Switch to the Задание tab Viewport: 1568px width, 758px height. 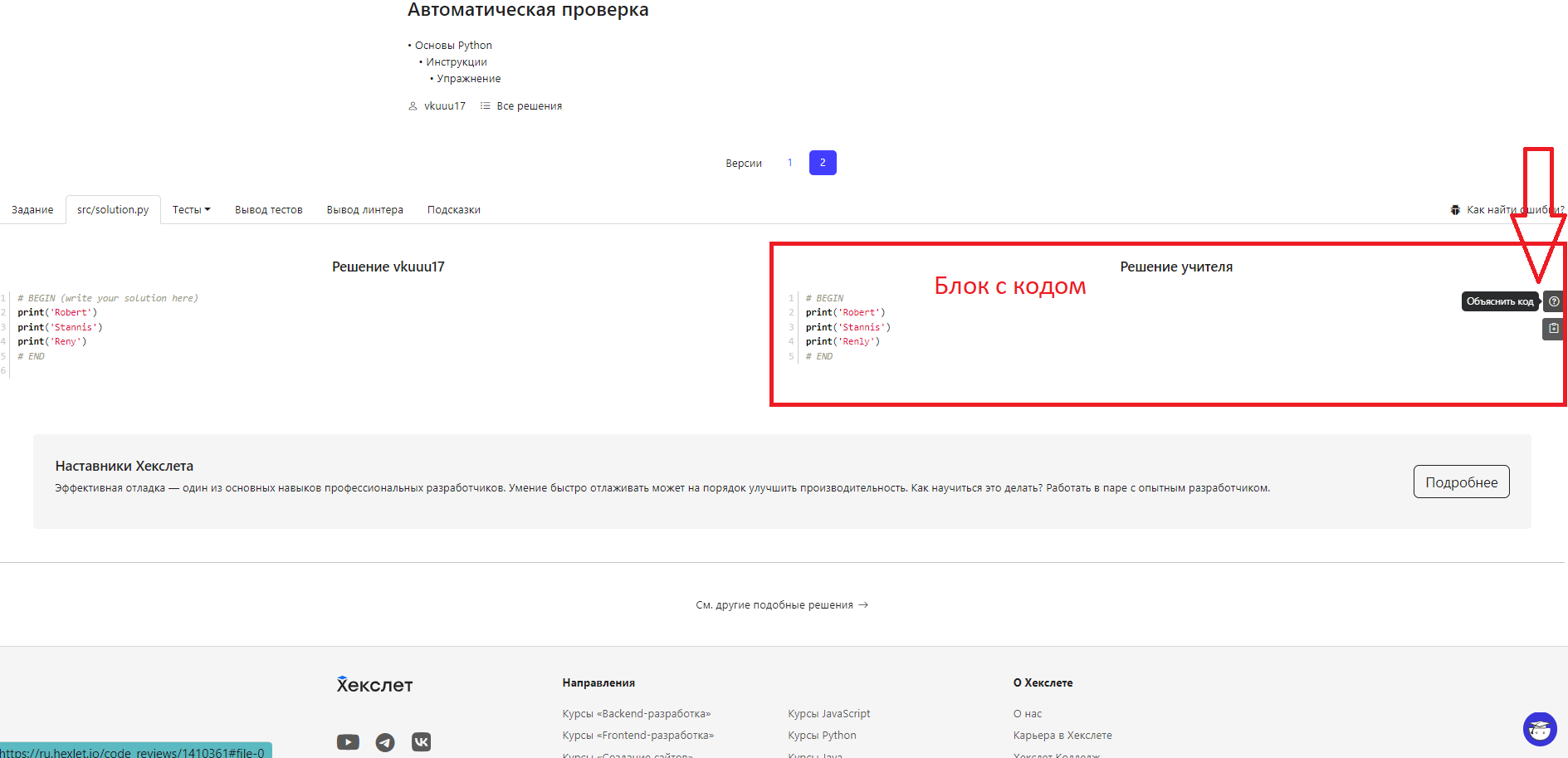tap(32, 210)
